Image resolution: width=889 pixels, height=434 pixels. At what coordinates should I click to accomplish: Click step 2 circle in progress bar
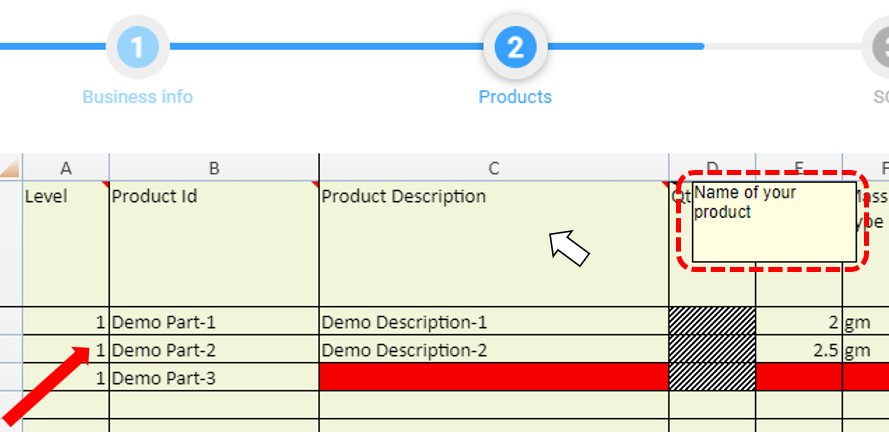(514, 47)
